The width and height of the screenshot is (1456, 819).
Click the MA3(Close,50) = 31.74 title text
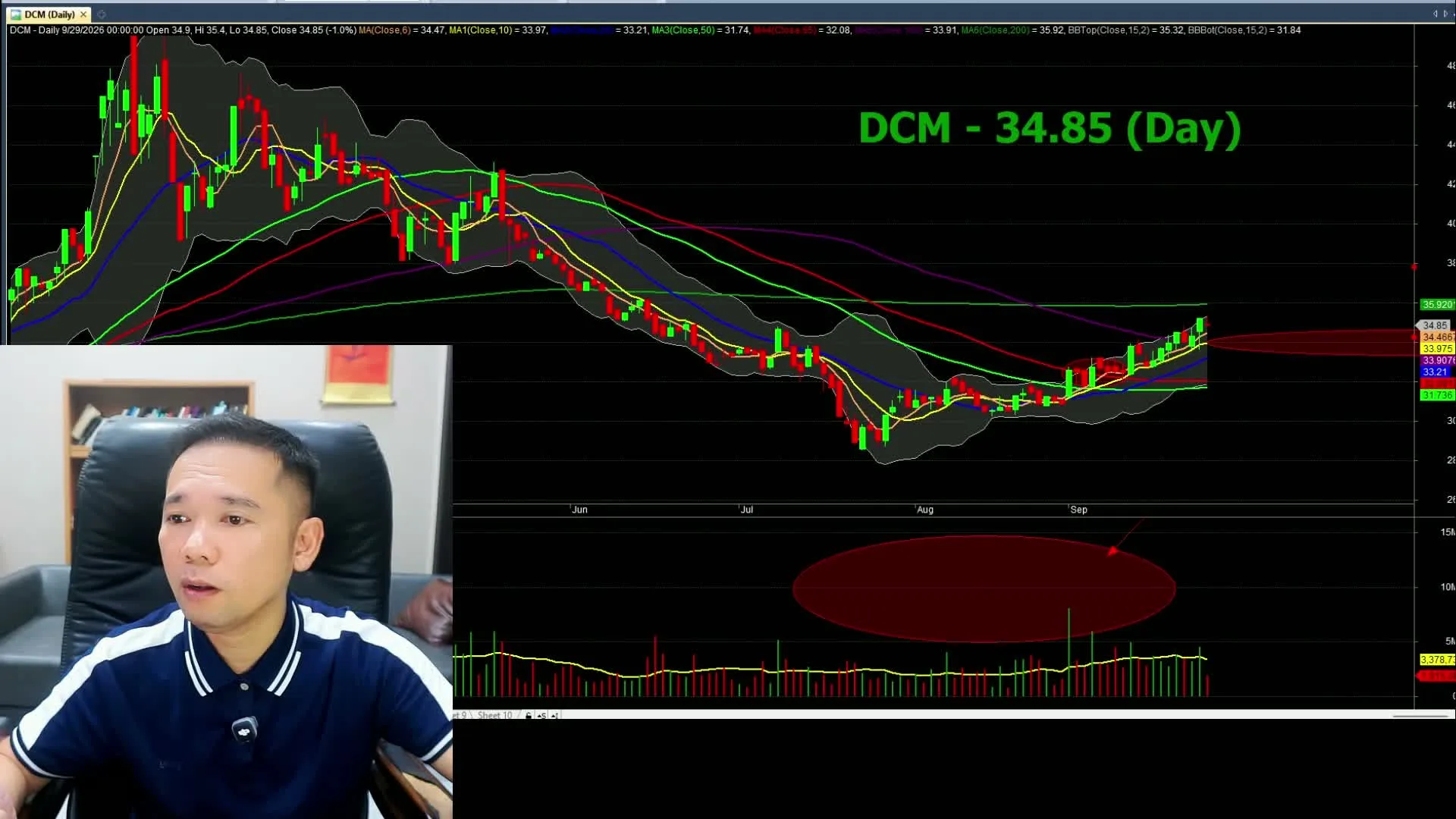click(701, 30)
